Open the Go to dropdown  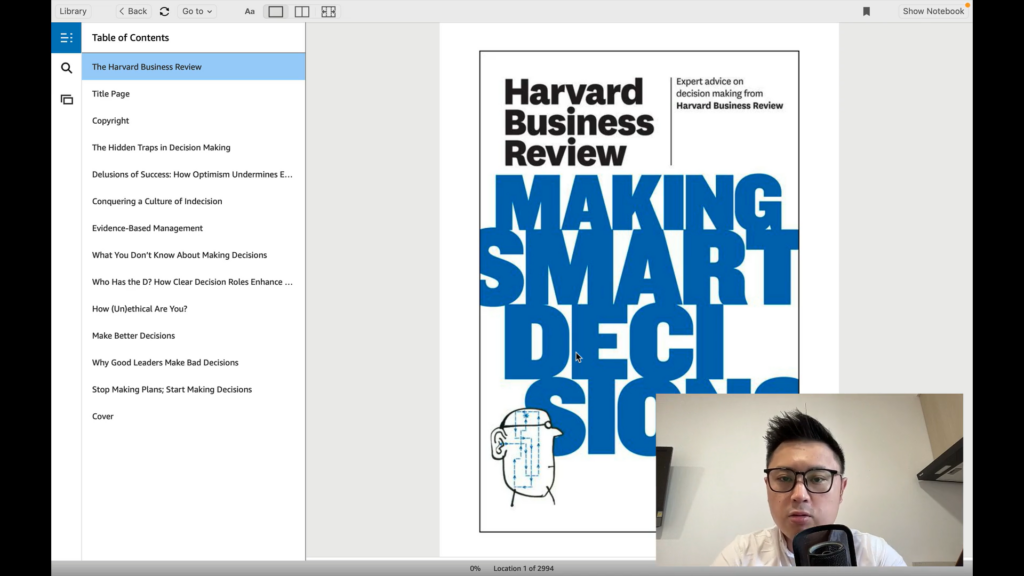(197, 11)
